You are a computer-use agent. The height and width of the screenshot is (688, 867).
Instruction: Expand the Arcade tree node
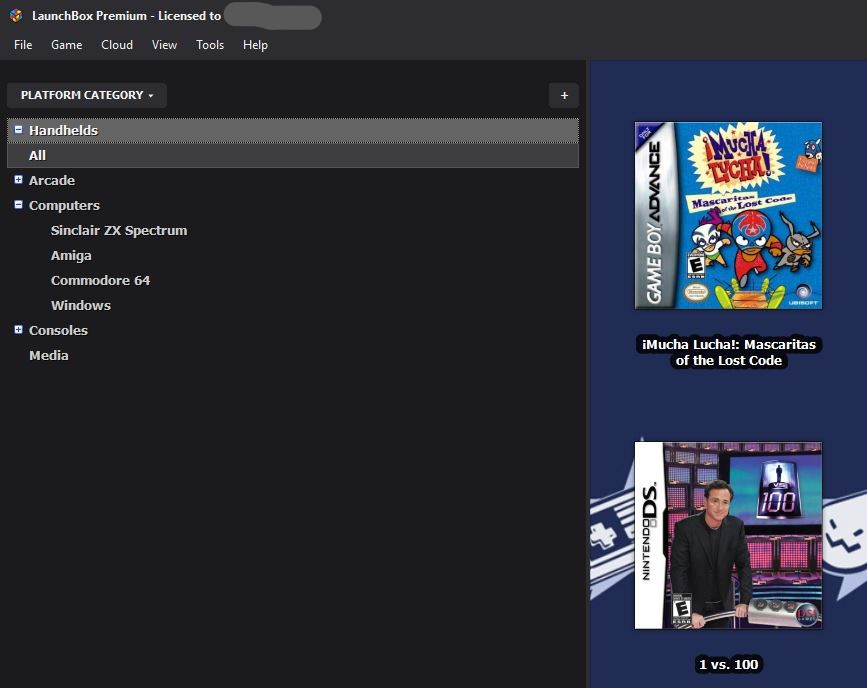click(x=18, y=180)
